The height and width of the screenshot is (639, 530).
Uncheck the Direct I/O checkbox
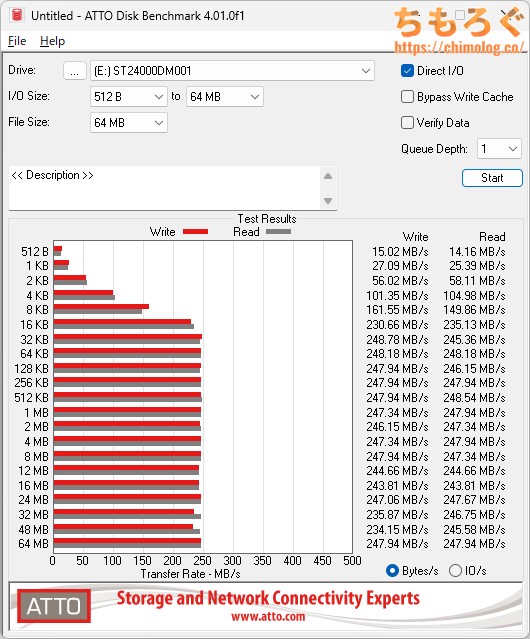pos(407,71)
